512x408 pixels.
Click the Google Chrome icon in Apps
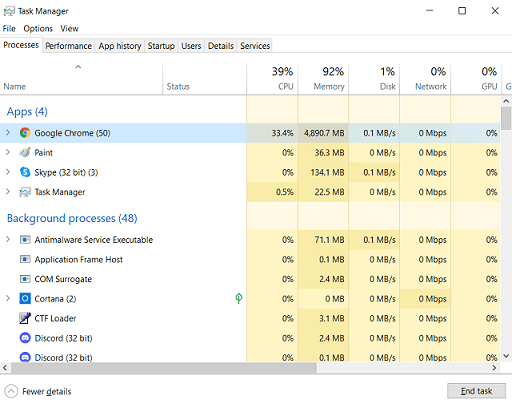25,133
